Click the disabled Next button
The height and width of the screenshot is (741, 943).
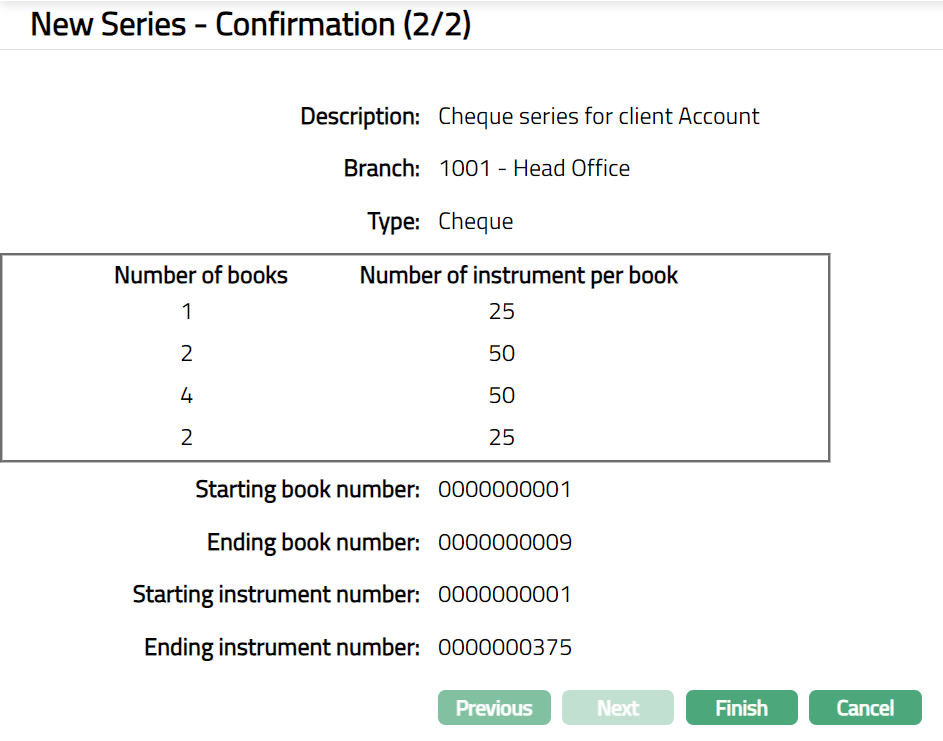(618, 708)
